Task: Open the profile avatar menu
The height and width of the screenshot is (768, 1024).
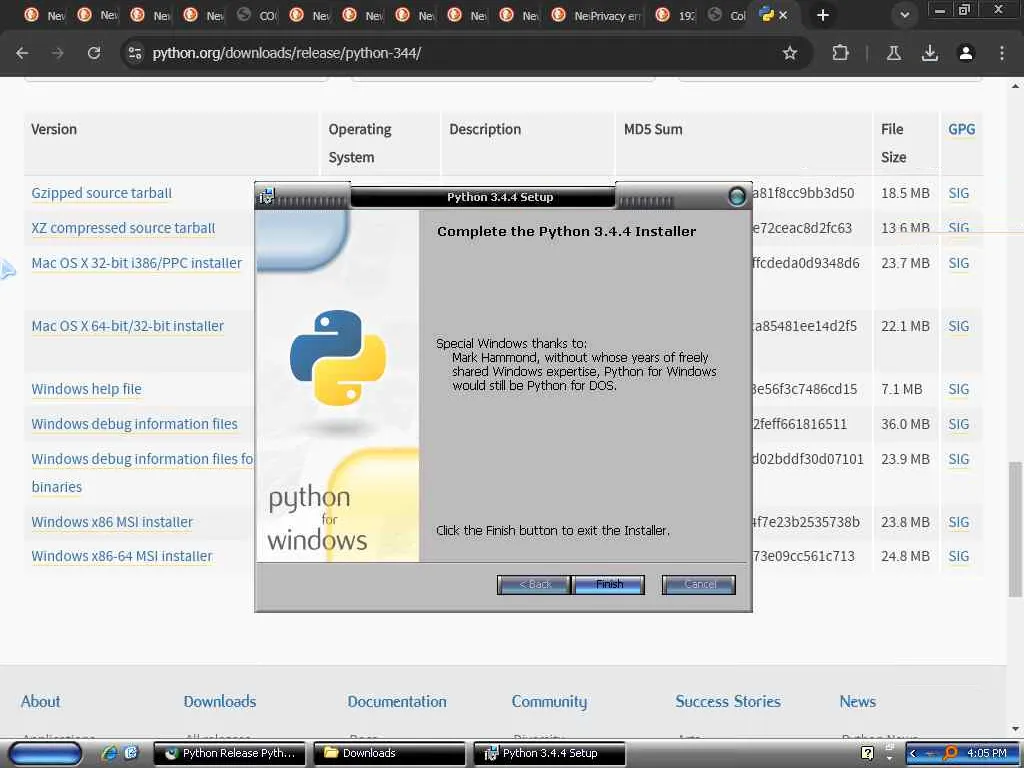Action: click(x=966, y=53)
